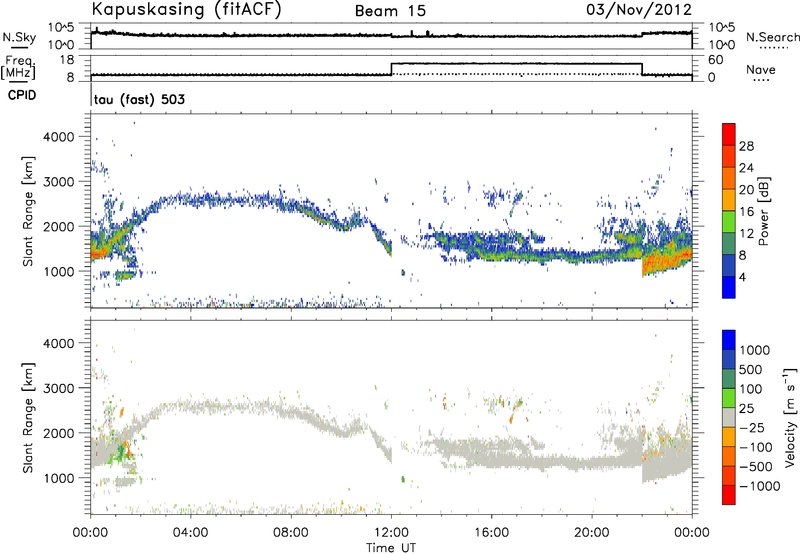Click the "Kapuskasing (fitACF)" title text
This screenshot has width=800, height=554.
[x=186, y=9]
